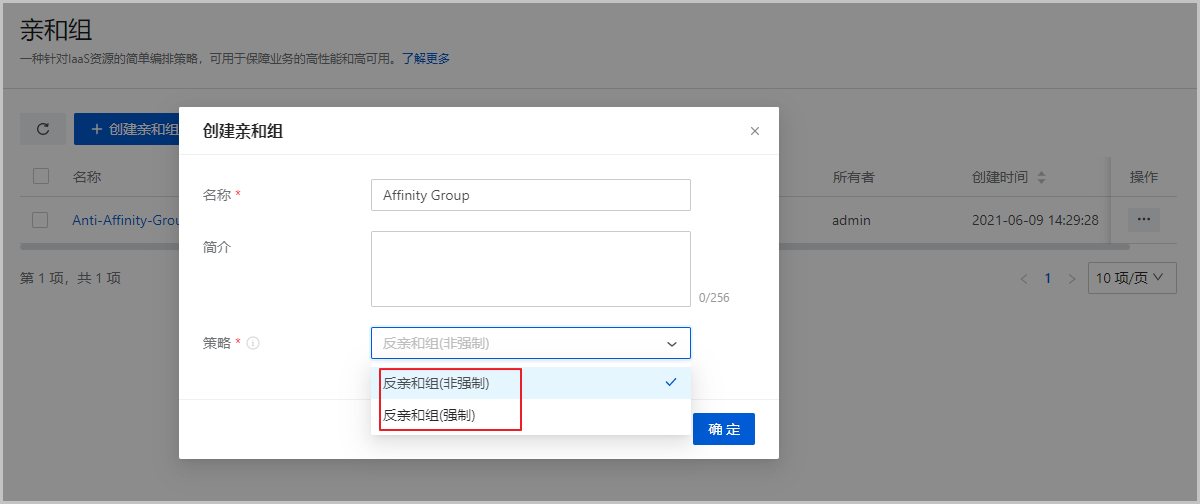
Task: Click into the 简介 description text area
Action: (x=530, y=268)
